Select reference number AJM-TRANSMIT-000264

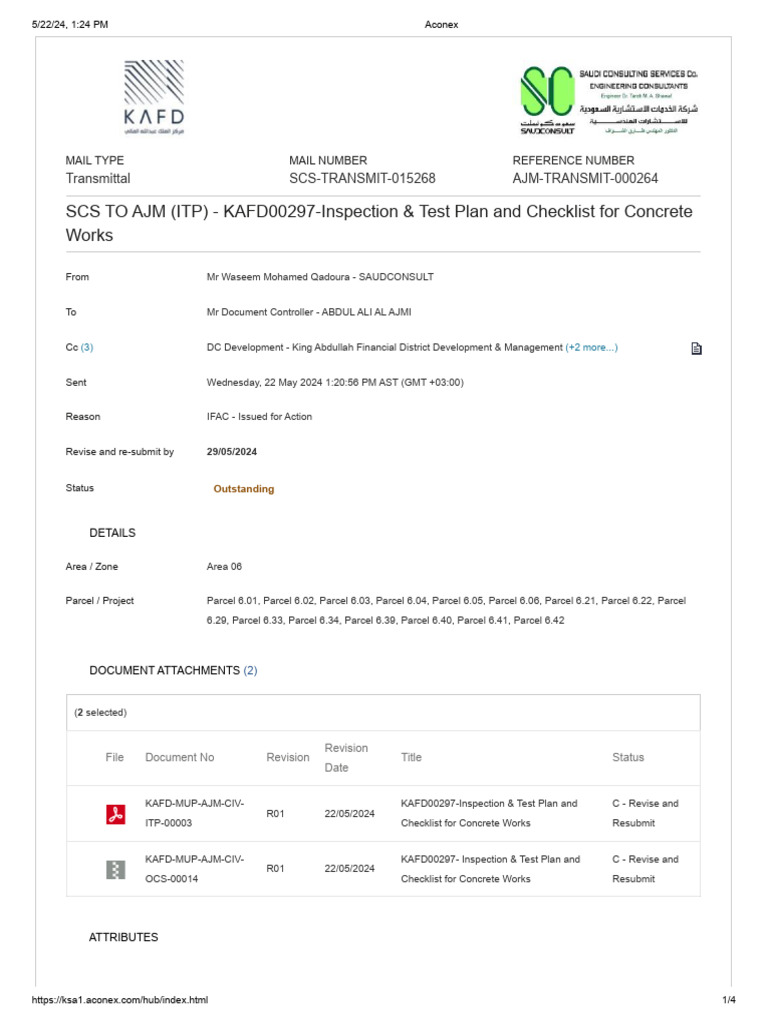coord(585,178)
